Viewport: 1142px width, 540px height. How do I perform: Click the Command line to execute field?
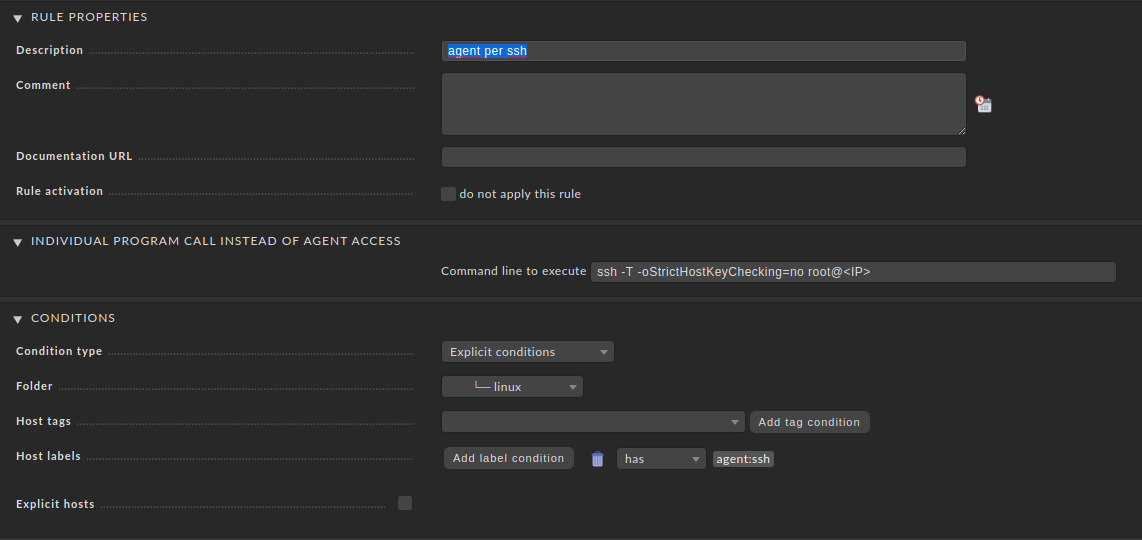click(852, 272)
